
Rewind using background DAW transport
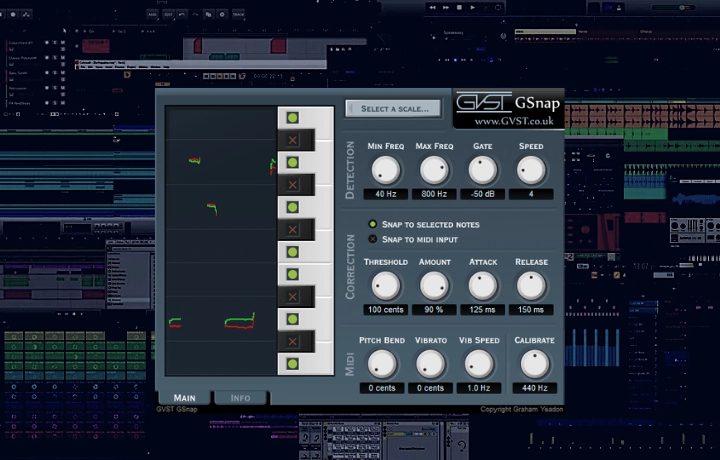pos(432,7)
